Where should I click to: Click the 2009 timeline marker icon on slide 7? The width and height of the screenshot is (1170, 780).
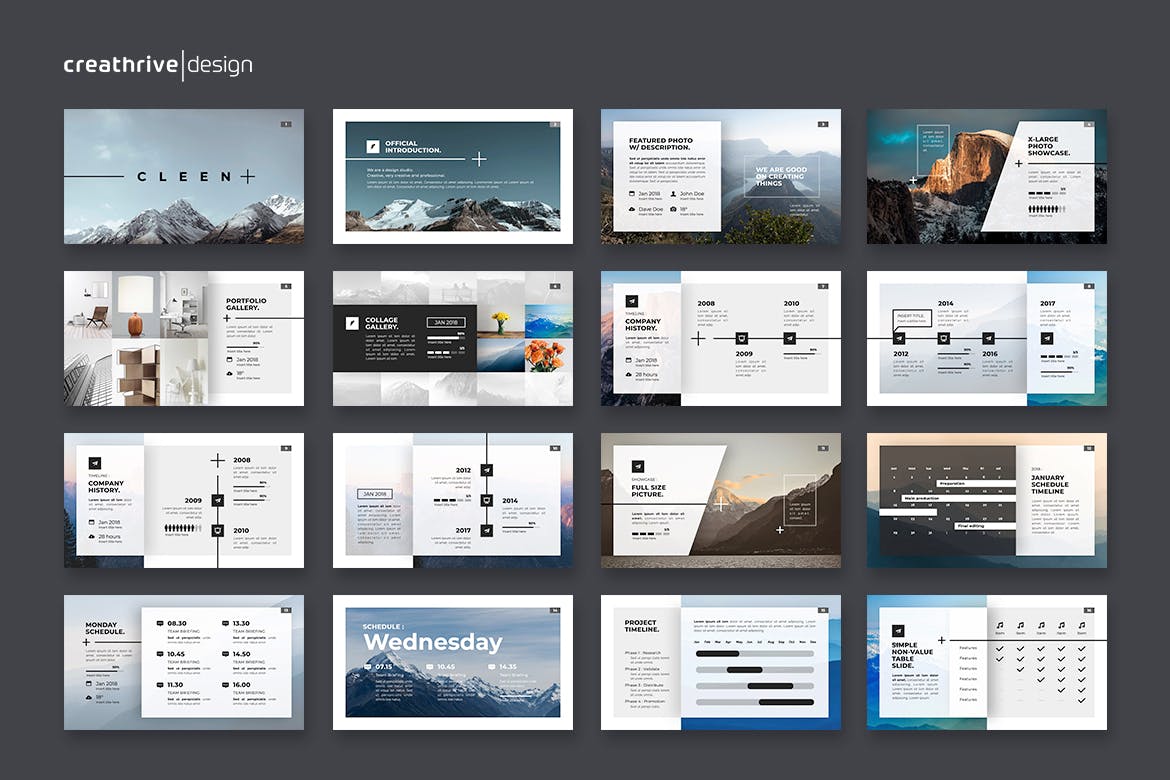(x=743, y=338)
